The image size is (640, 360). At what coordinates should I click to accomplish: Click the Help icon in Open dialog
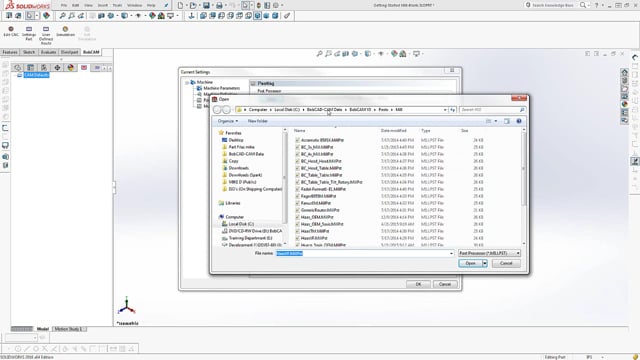pyautogui.click(x=519, y=121)
